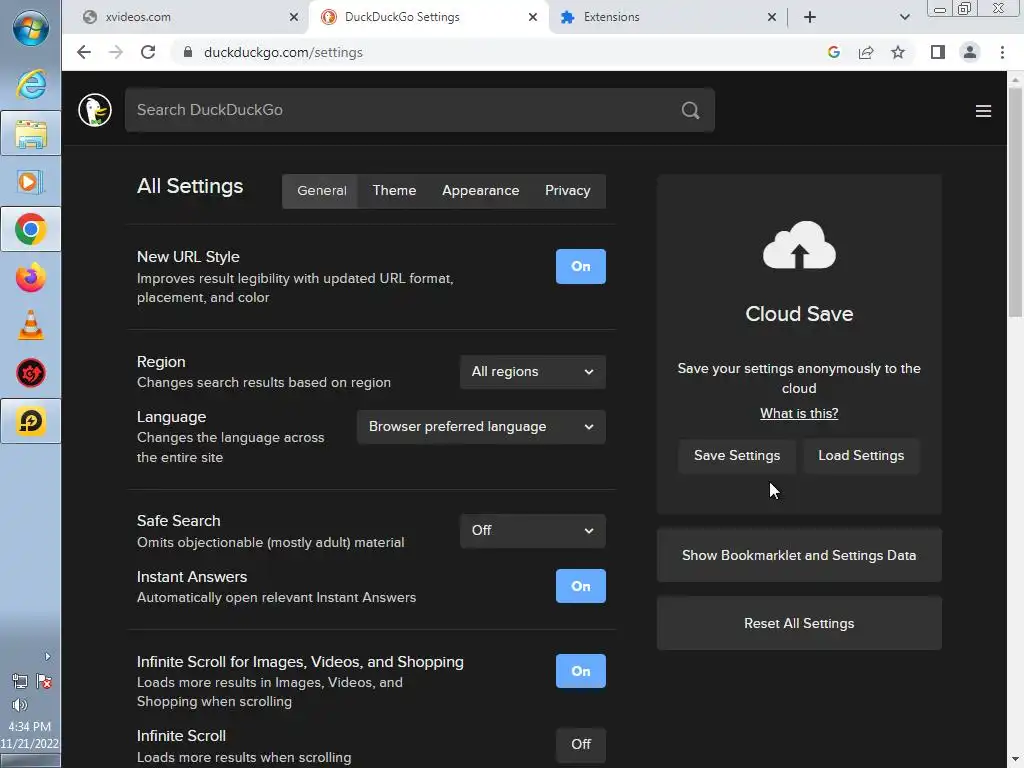Open the What is this? link
Screen dimensions: 1024x768
[x=799, y=413]
